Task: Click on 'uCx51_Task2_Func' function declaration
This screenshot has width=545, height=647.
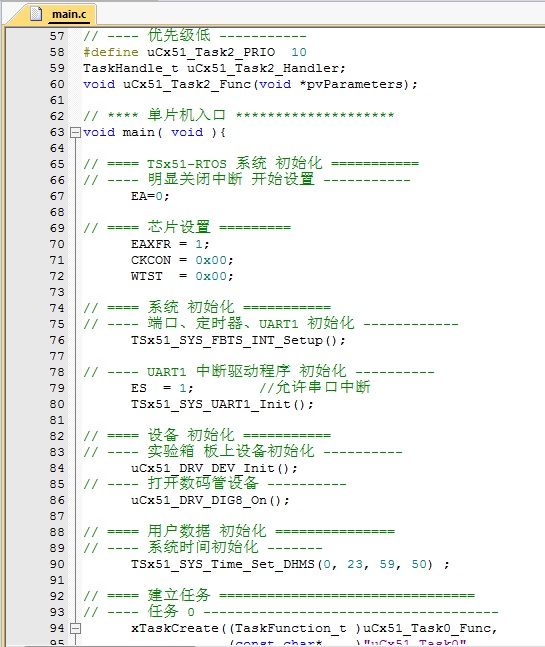Action: point(187,84)
